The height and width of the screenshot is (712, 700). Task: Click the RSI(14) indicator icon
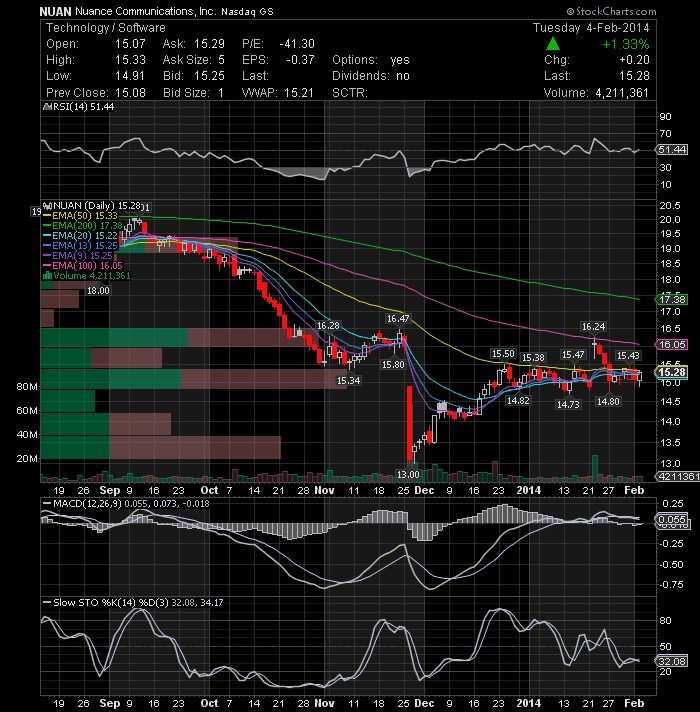pos(47,107)
